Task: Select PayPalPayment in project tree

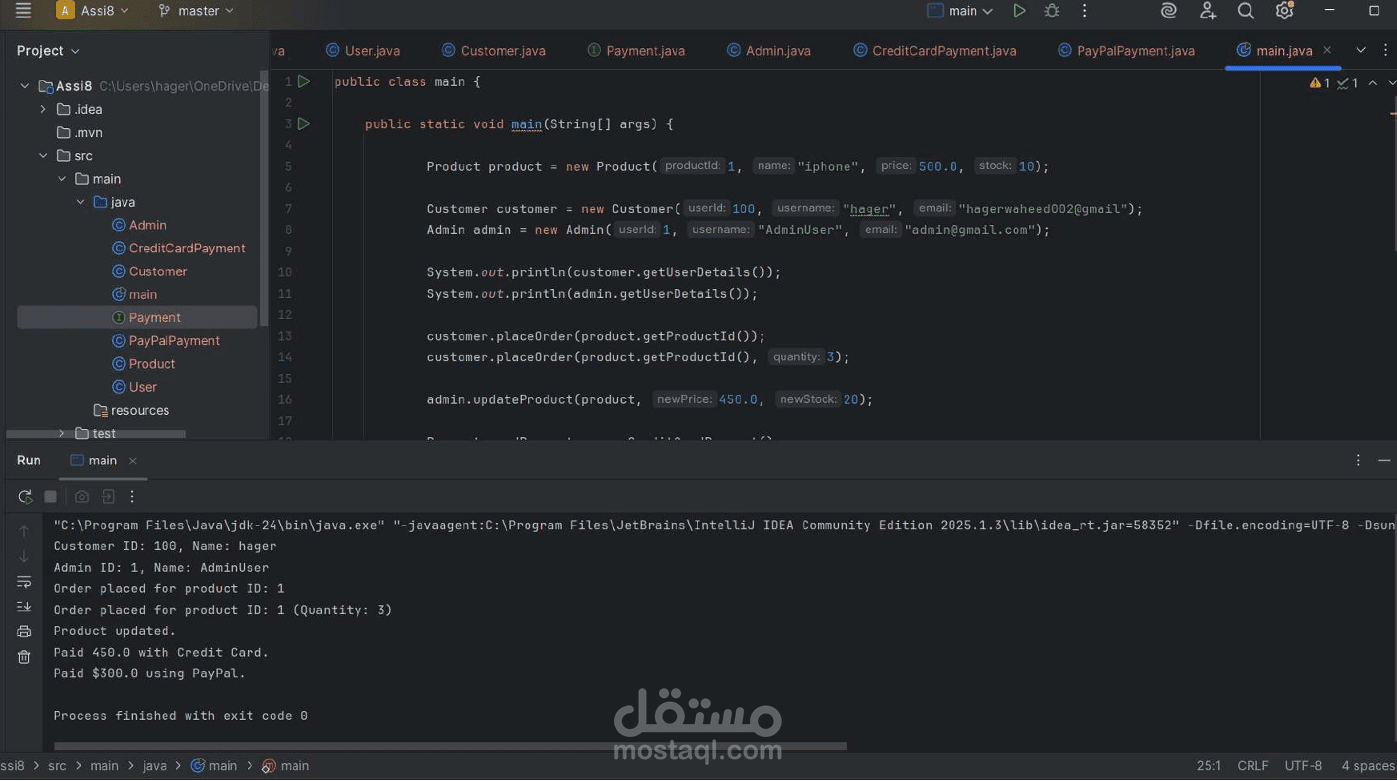Action: [x=165, y=340]
